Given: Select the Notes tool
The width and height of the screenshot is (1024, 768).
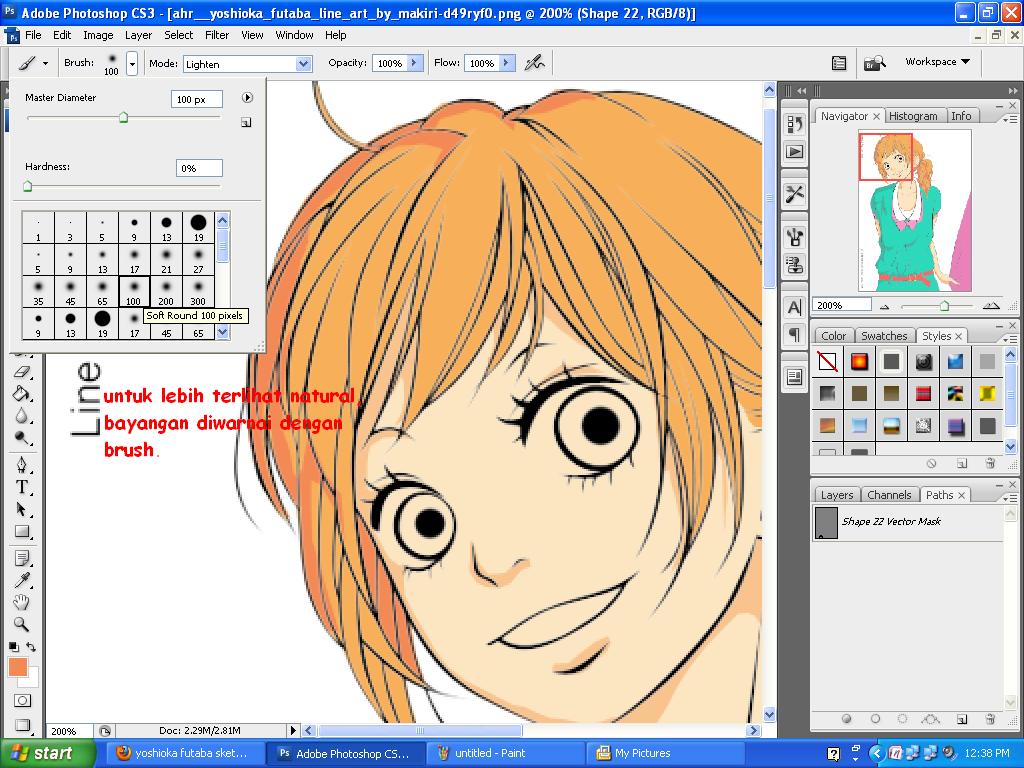Looking at the screenshot, I should [22, 558].
